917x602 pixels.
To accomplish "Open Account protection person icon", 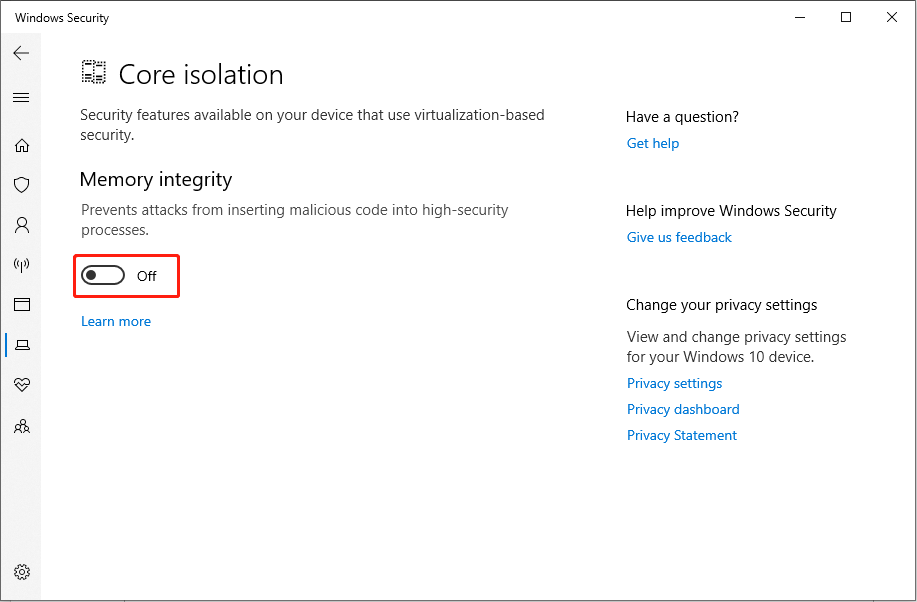I will click(x=21, y=225).
